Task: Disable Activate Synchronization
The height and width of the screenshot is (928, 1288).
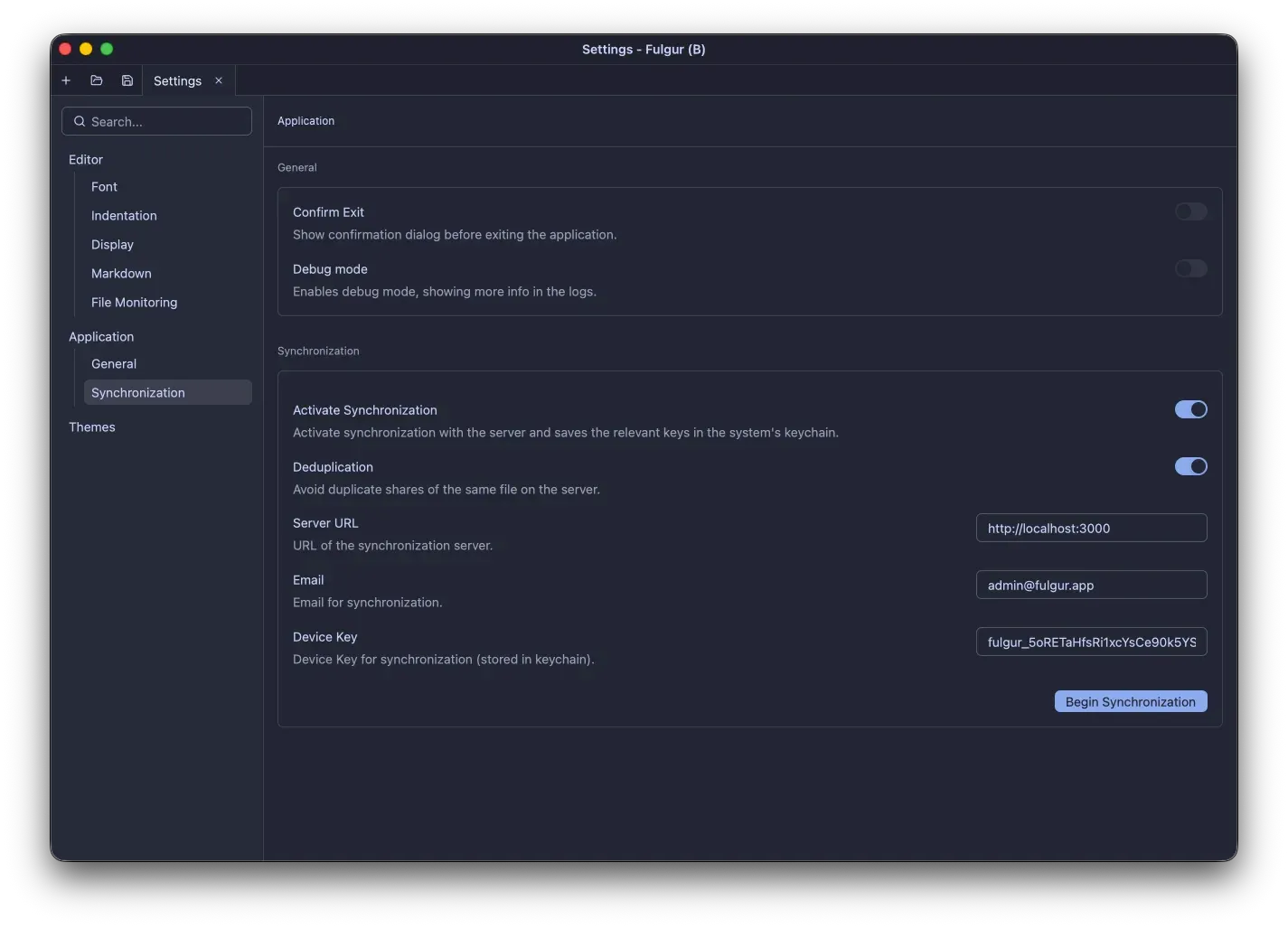Action: [1190, 409]
